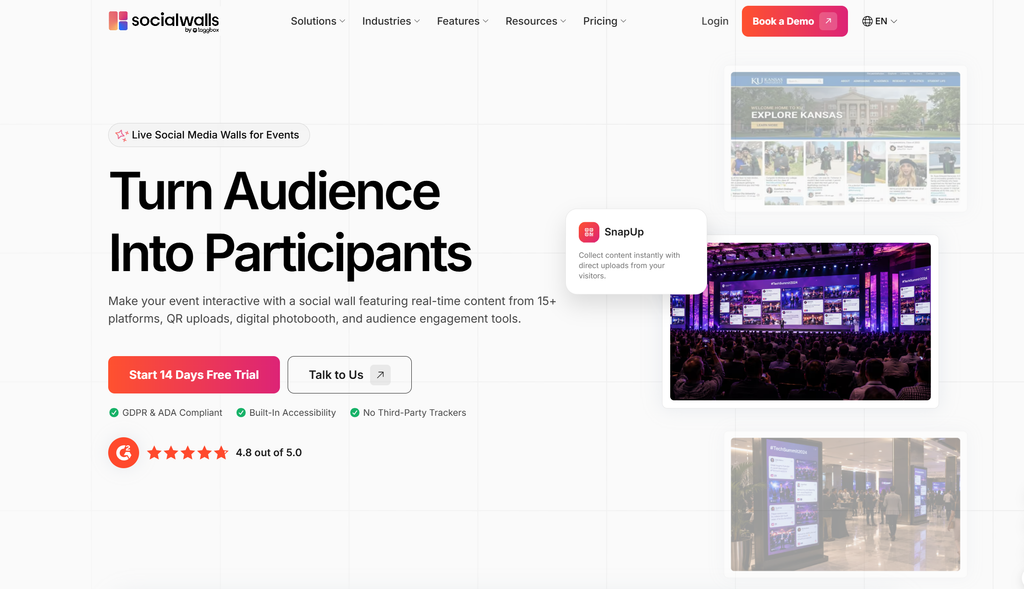The height and width of the screenshot is (589, 1024).
Task: Go to the Login page
Action: pyautogui.click(x=714, y=21)
